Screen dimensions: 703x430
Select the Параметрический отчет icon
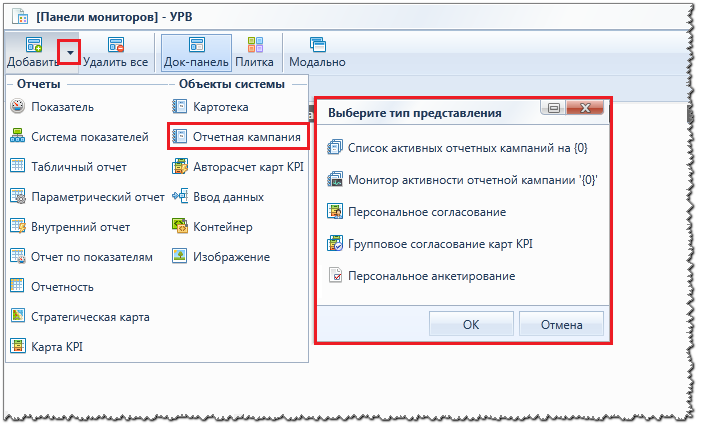[x=18, y=196]
